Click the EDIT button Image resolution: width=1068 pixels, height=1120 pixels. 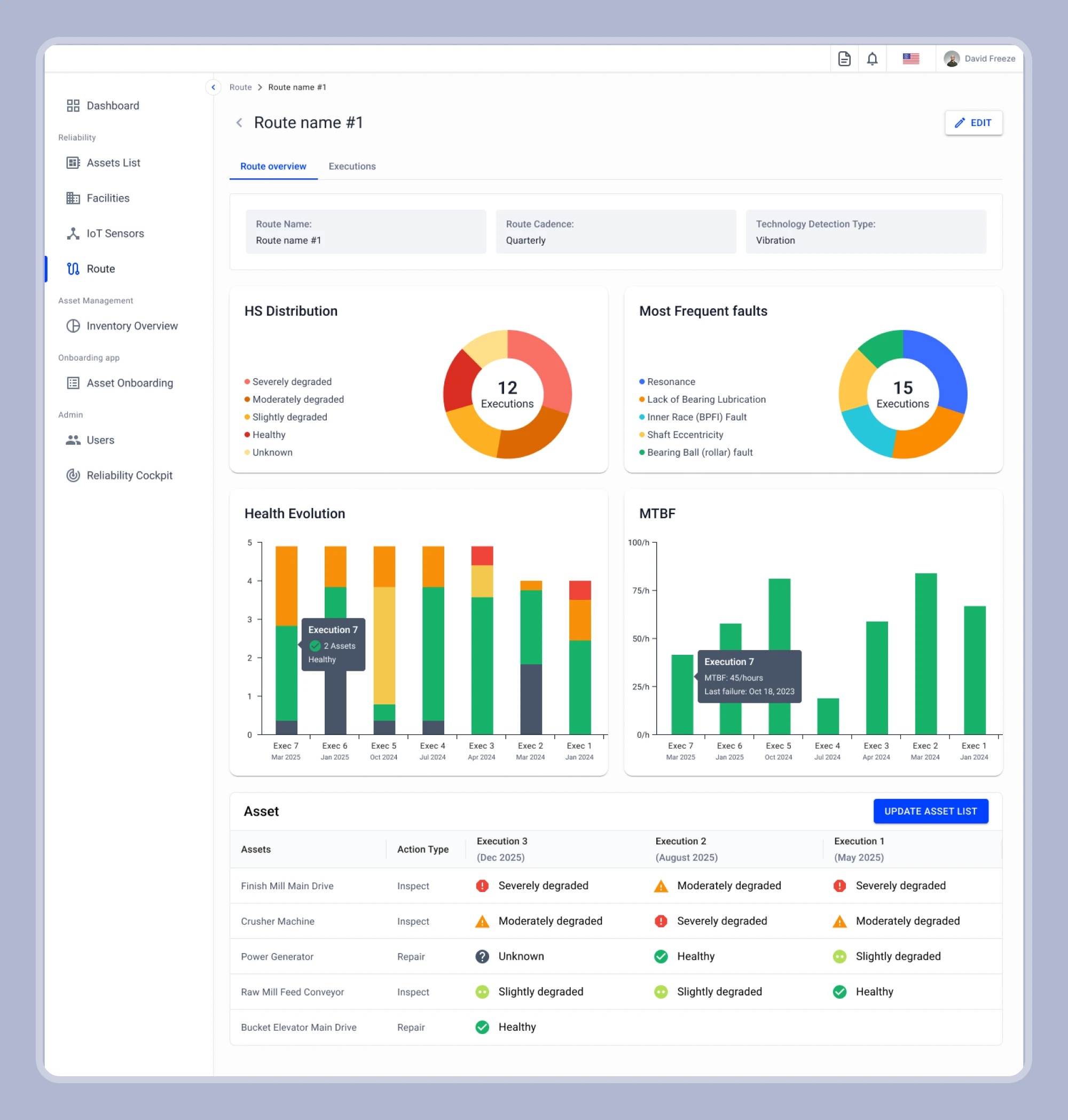(x=973, y=122)
